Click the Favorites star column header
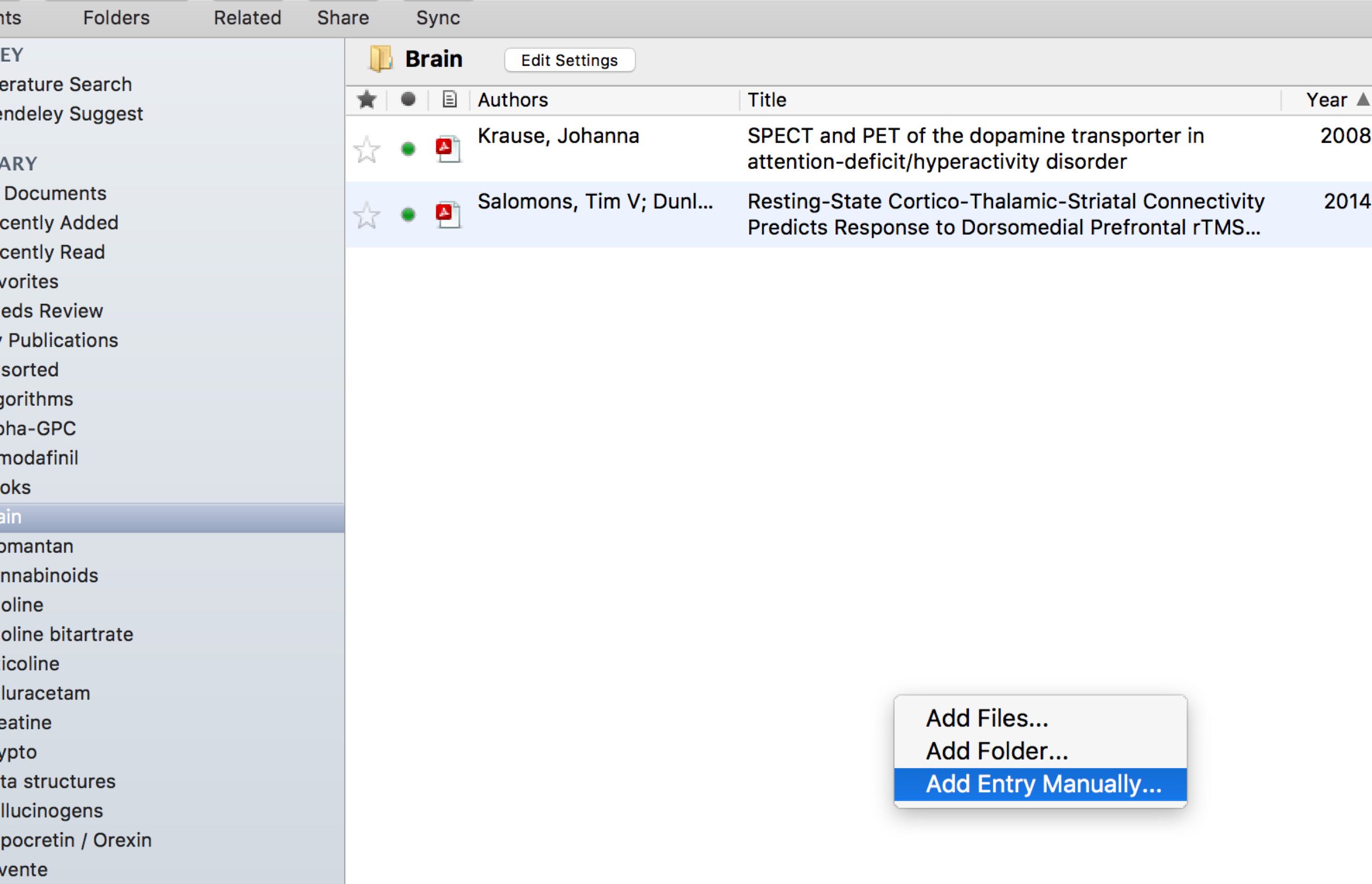The image size is (1372, 884). point(366,100)
